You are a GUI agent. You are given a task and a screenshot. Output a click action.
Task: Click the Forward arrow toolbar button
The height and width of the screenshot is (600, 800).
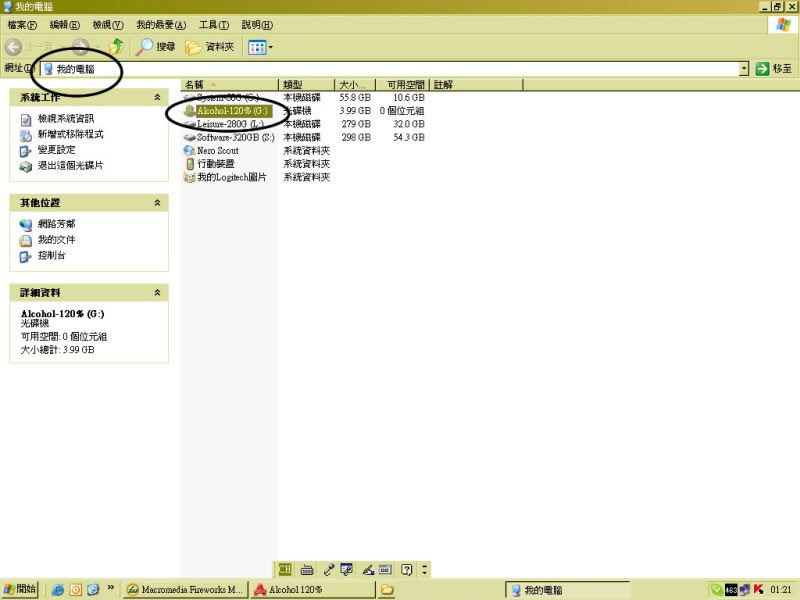pyautogui.click(x=80, y=47)
